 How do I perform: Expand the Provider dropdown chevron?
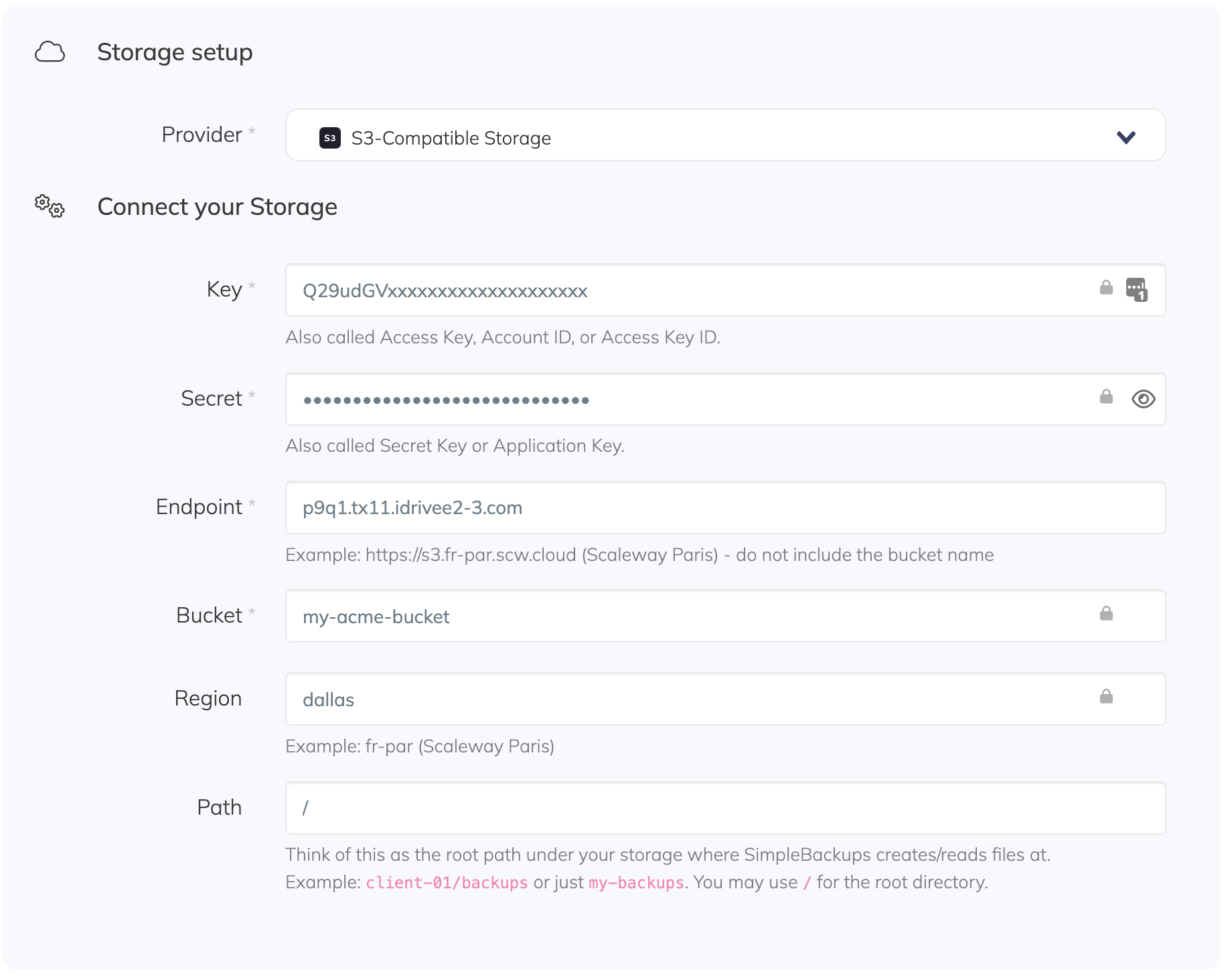click(1126, 138)
